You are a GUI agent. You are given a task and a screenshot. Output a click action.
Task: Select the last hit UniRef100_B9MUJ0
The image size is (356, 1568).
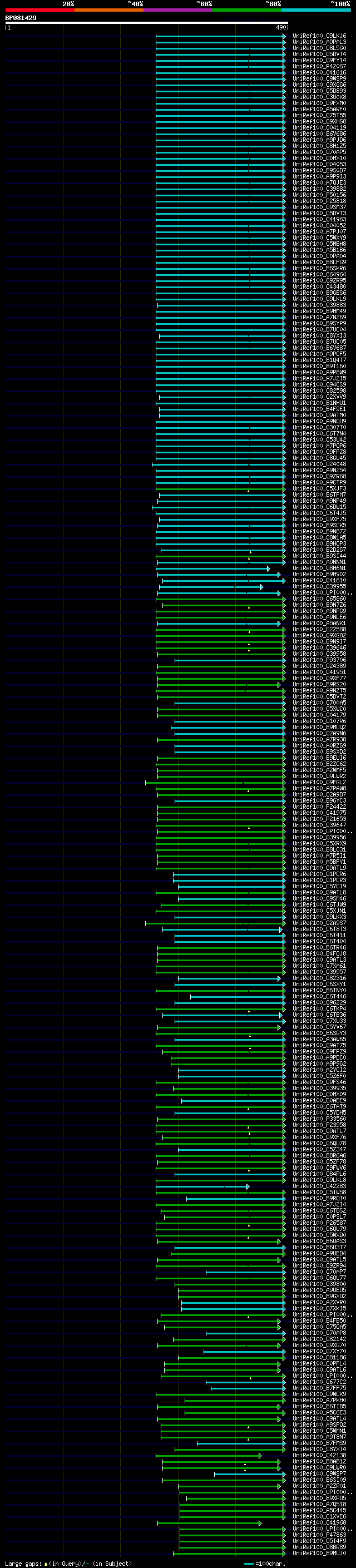point(319,1553)
